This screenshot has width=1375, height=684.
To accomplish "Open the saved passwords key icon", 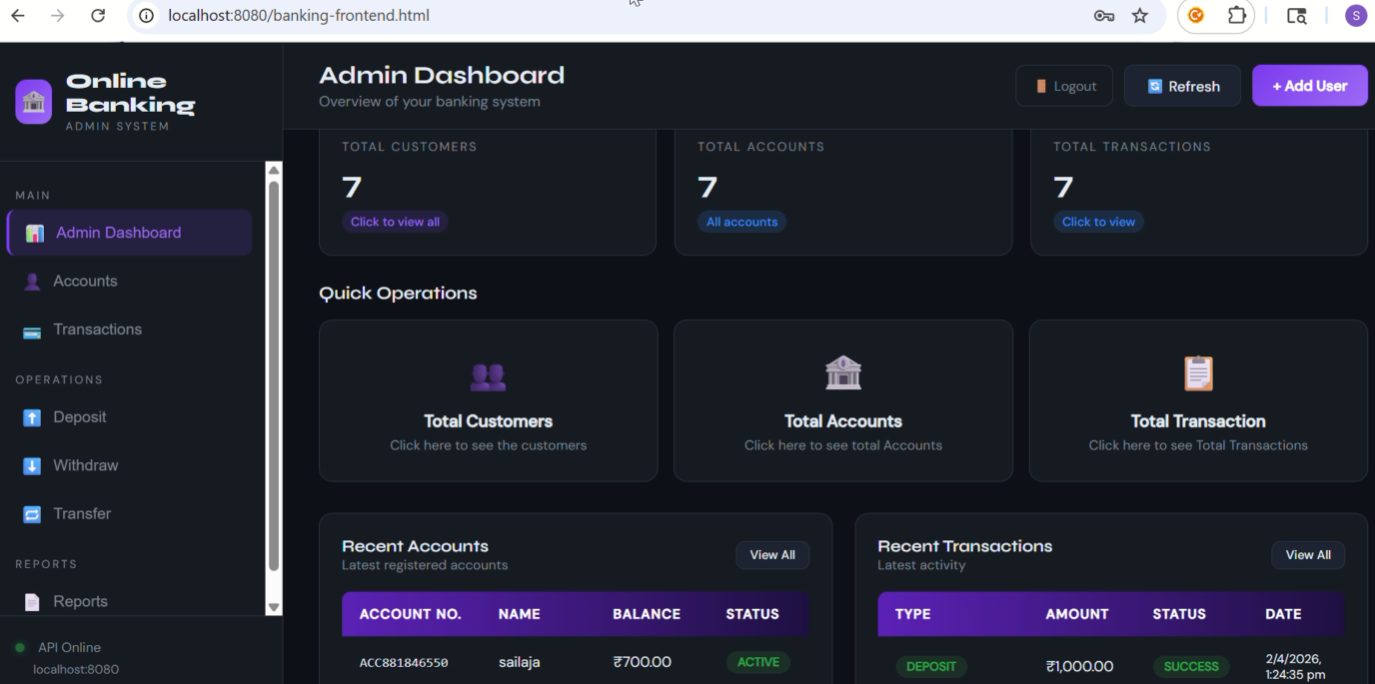I will point(1104,16).
